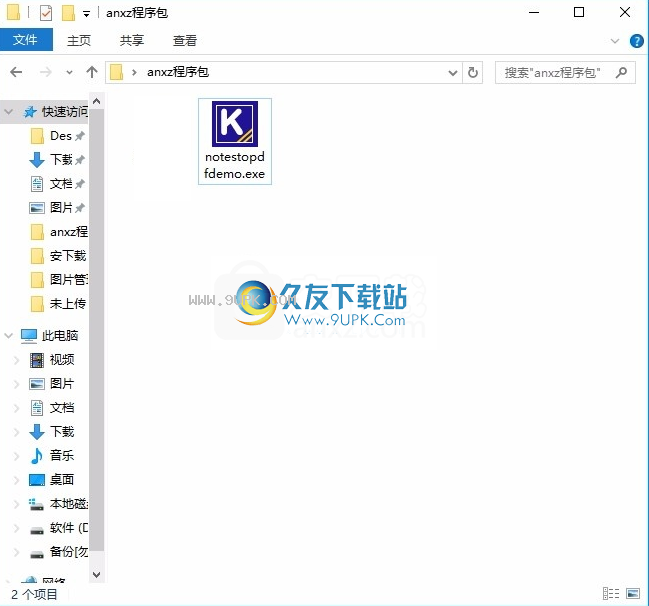Open the 文件 ribbon tab
This screenshot has width=649, height=606.
26,40
